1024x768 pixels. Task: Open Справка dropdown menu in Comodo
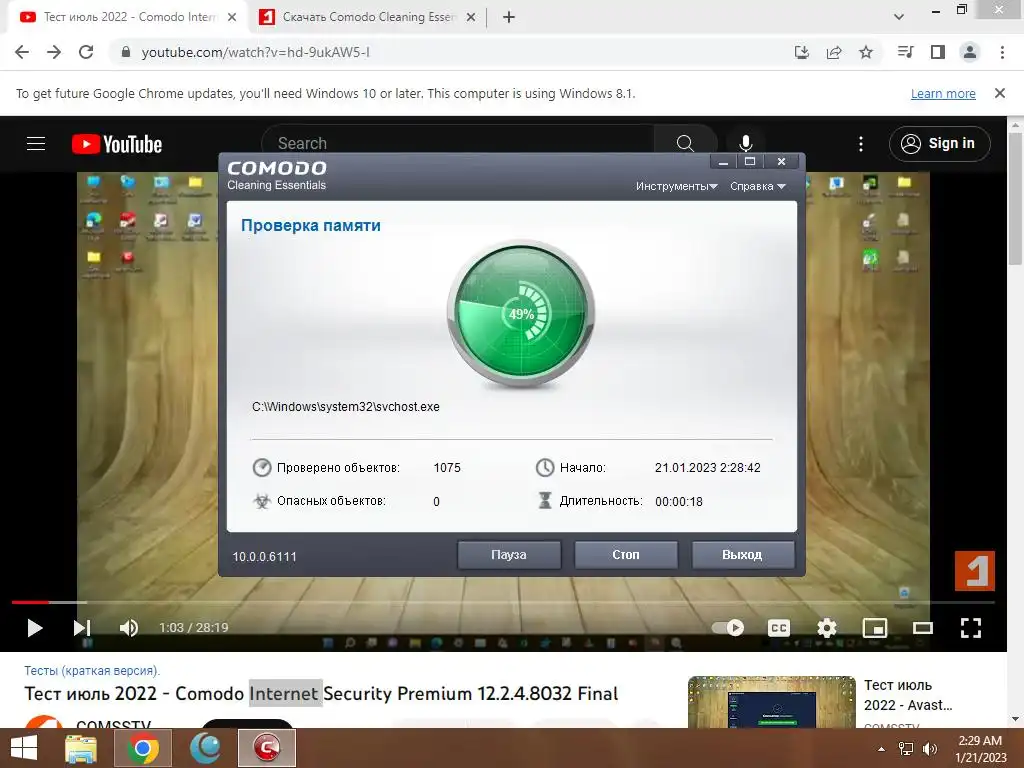tap(758, 186)
